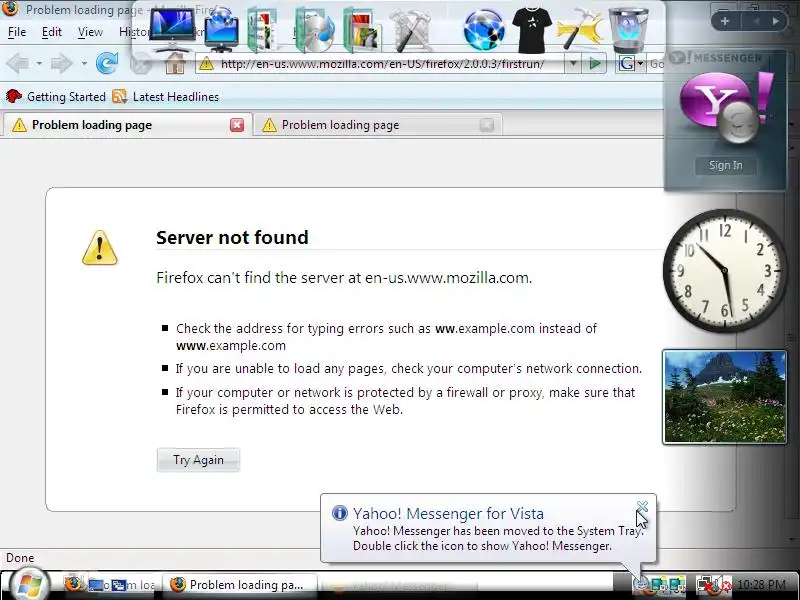800x600 pixels.
Task: Open the Google search engine selector icon
Action: pos(631,64)
